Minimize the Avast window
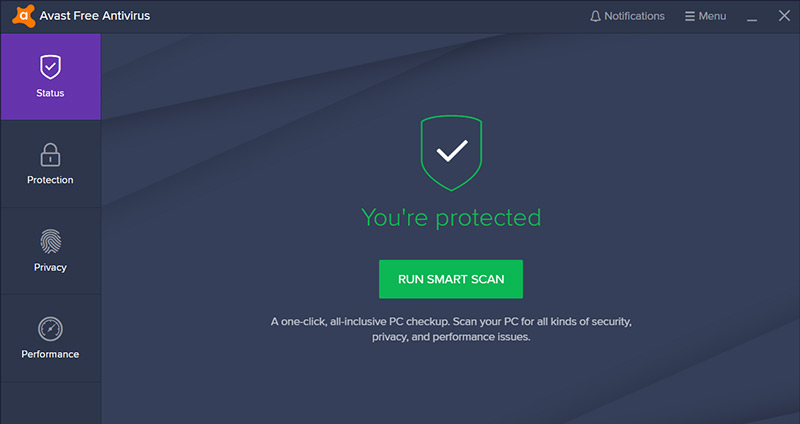 pos(752,17)
